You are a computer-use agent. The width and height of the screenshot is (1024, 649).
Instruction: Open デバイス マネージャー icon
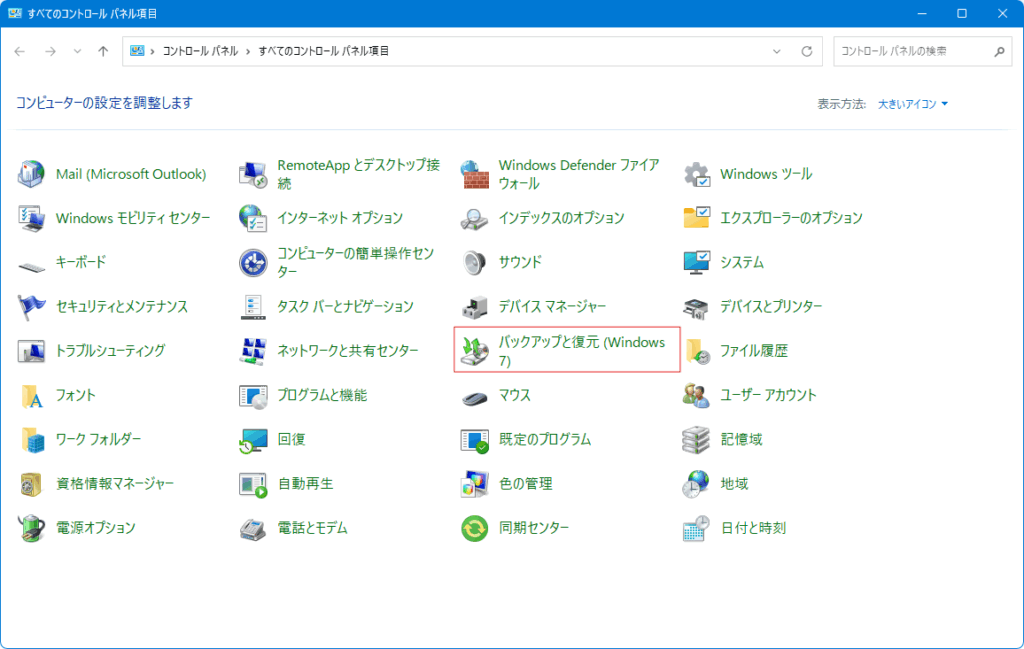coord(475,307)
